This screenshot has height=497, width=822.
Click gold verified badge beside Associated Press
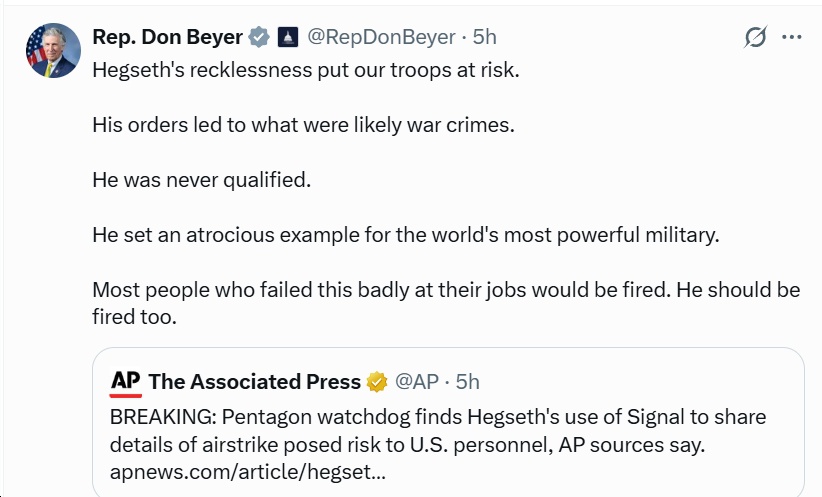pyautogui.click(x=377, y=381)
